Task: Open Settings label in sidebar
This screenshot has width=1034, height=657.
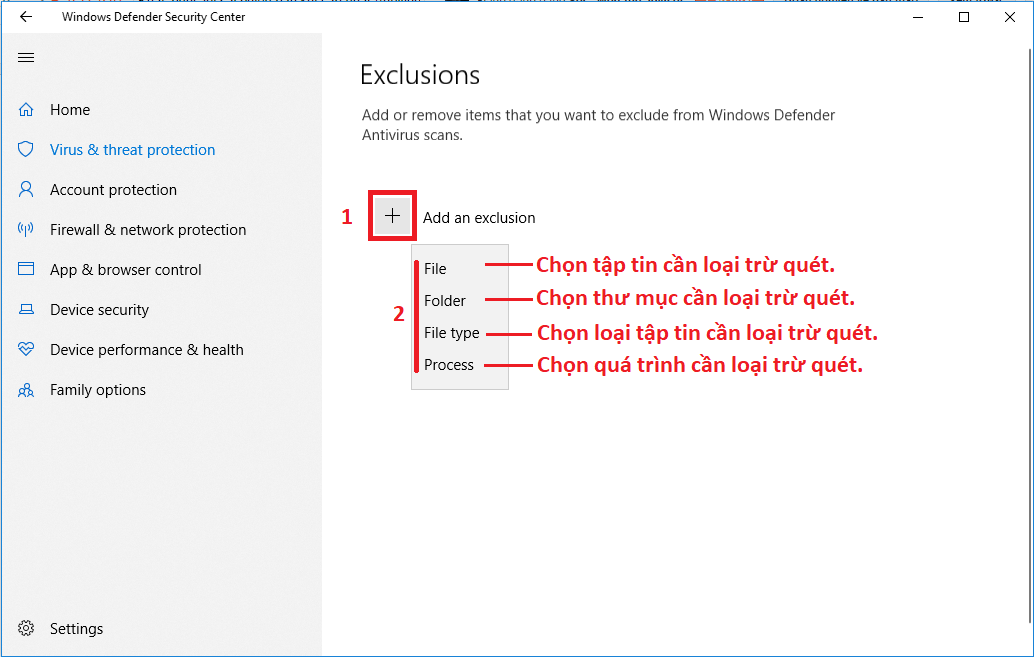Action: click(x=76, y=629)
